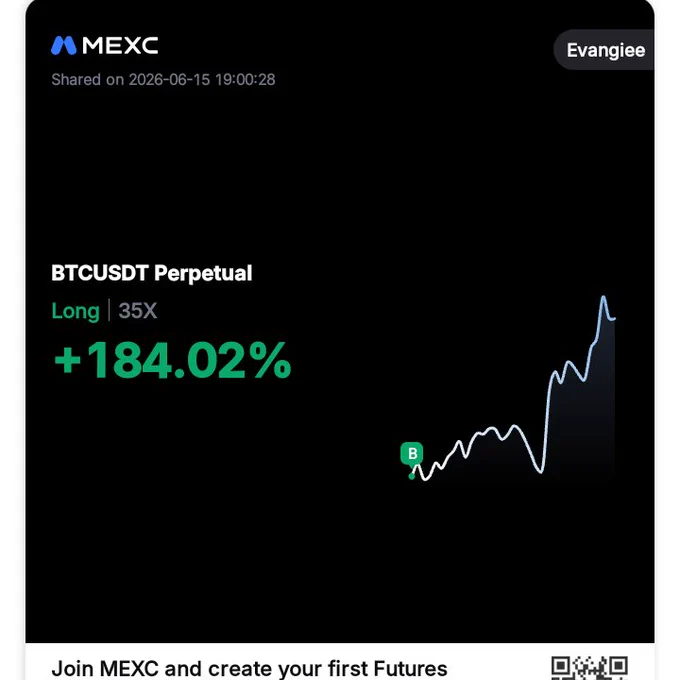
Task: Click the +184.02% profit figure
Action: click(172, 360)
